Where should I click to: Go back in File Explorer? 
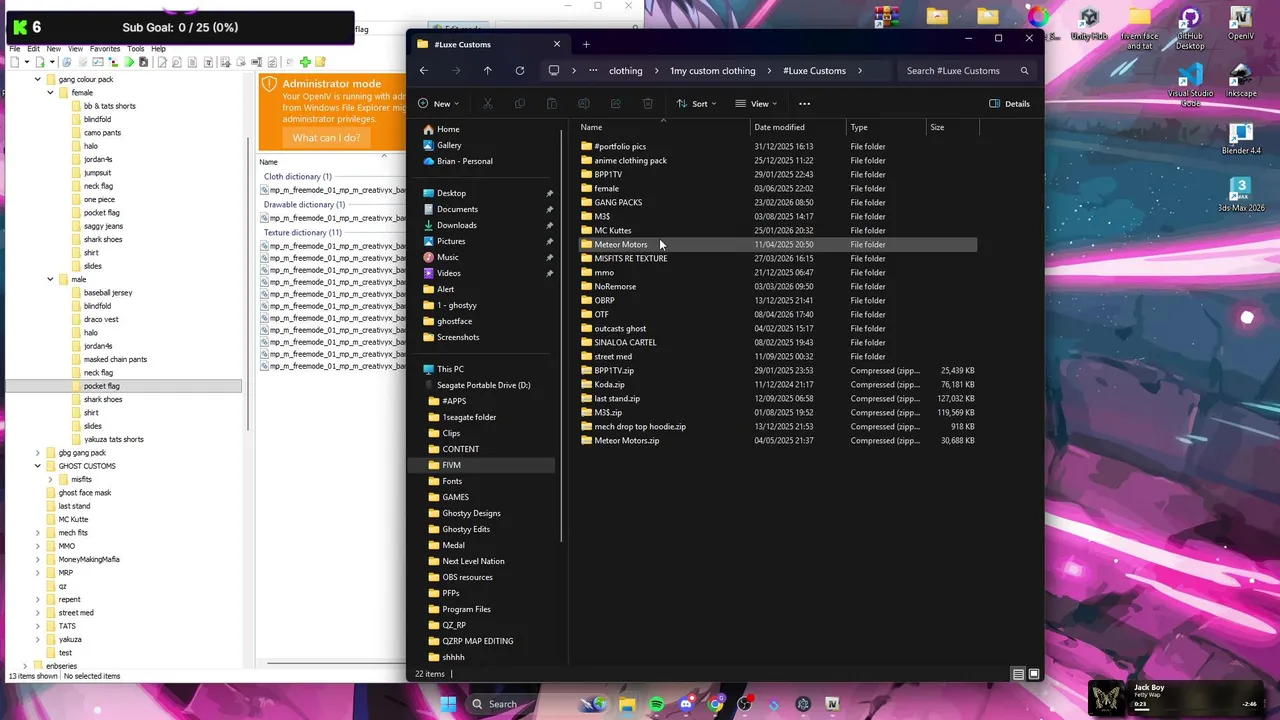pyautogui.click(x=424, y=71)
